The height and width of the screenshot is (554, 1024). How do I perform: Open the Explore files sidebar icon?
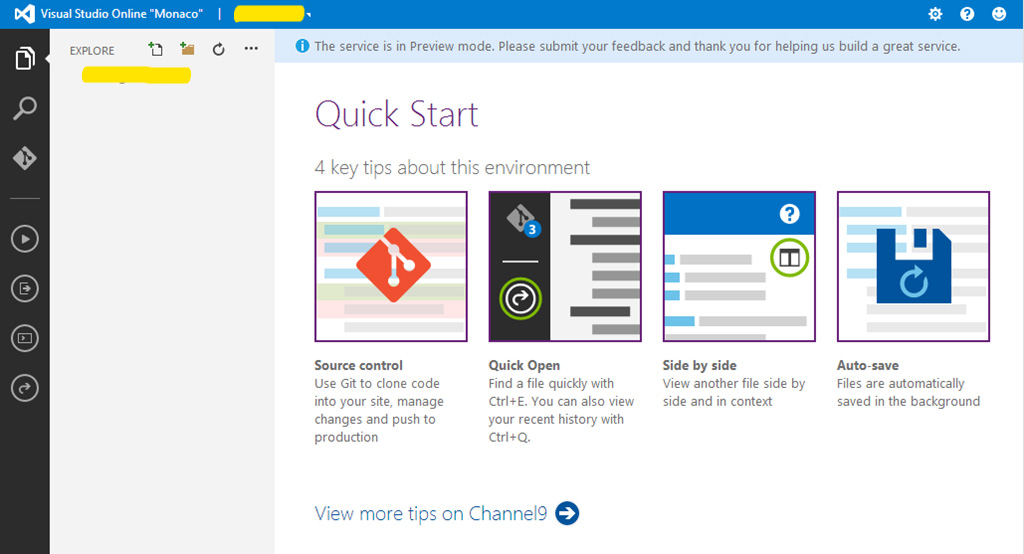(x=25, y=59)
